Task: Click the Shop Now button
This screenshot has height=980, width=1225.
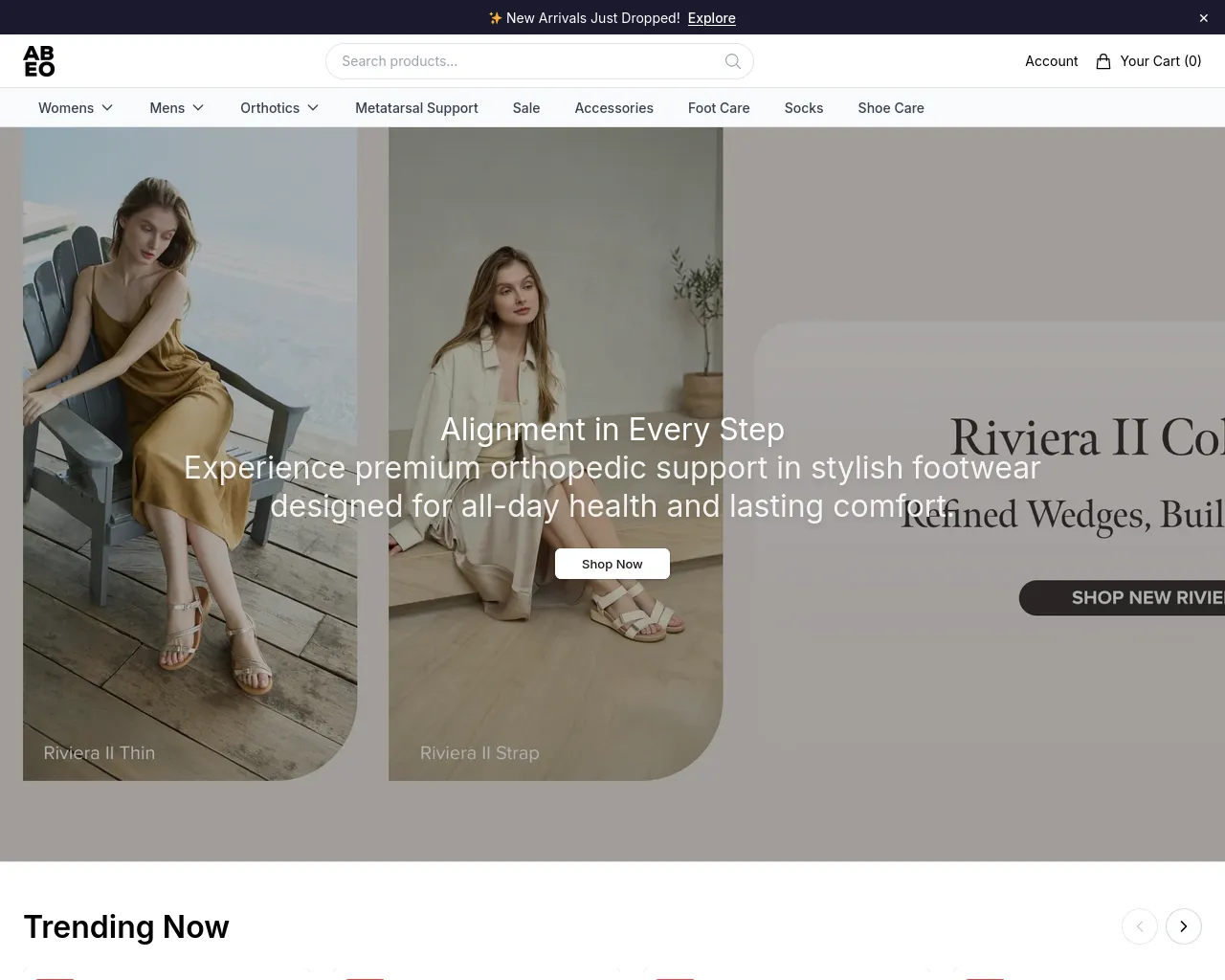Action: pyautogui.click(x=612, y=564)
